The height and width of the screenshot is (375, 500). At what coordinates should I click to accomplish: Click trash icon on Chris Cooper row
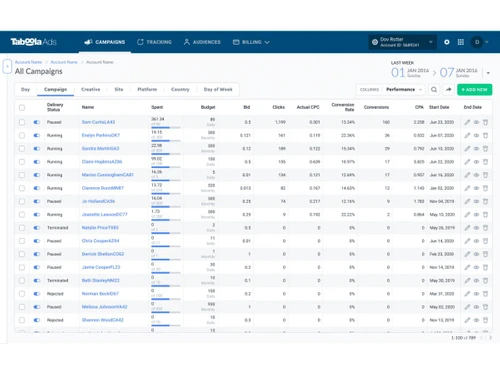[x=485, y=241]
